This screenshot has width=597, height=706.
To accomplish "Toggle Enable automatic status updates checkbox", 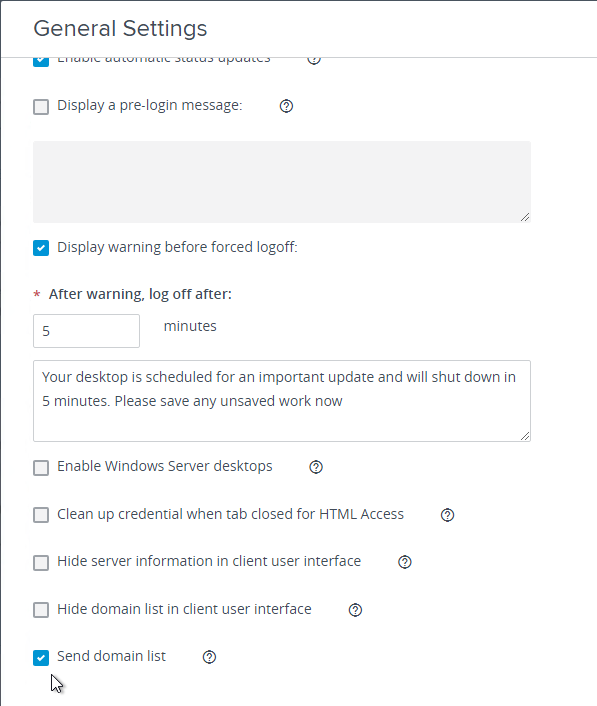I will pyautogui.click(x=41, y=62).
